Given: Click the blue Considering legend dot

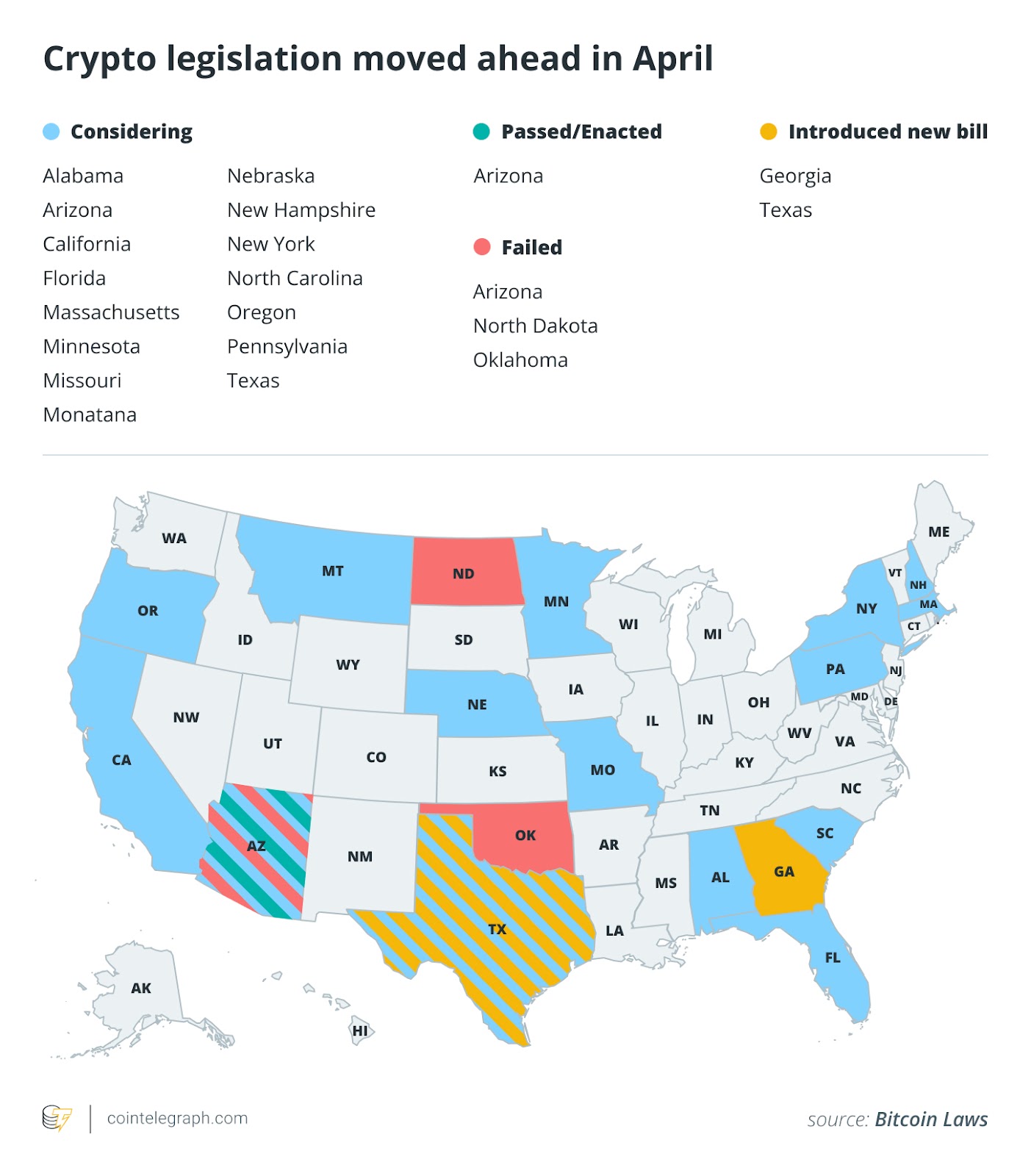Looking at the screenshot, I should 51,132.
